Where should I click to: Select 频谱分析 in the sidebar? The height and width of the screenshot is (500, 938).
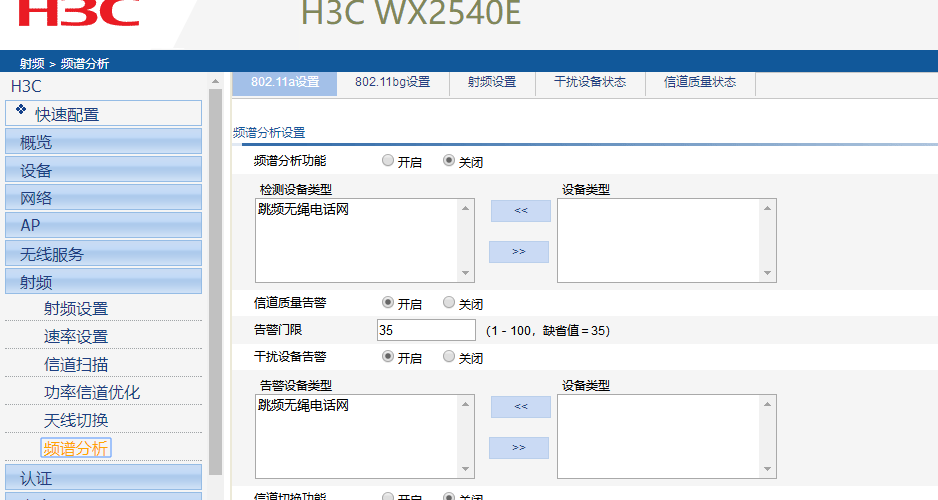pyautogui.click(x=76, y=448)
